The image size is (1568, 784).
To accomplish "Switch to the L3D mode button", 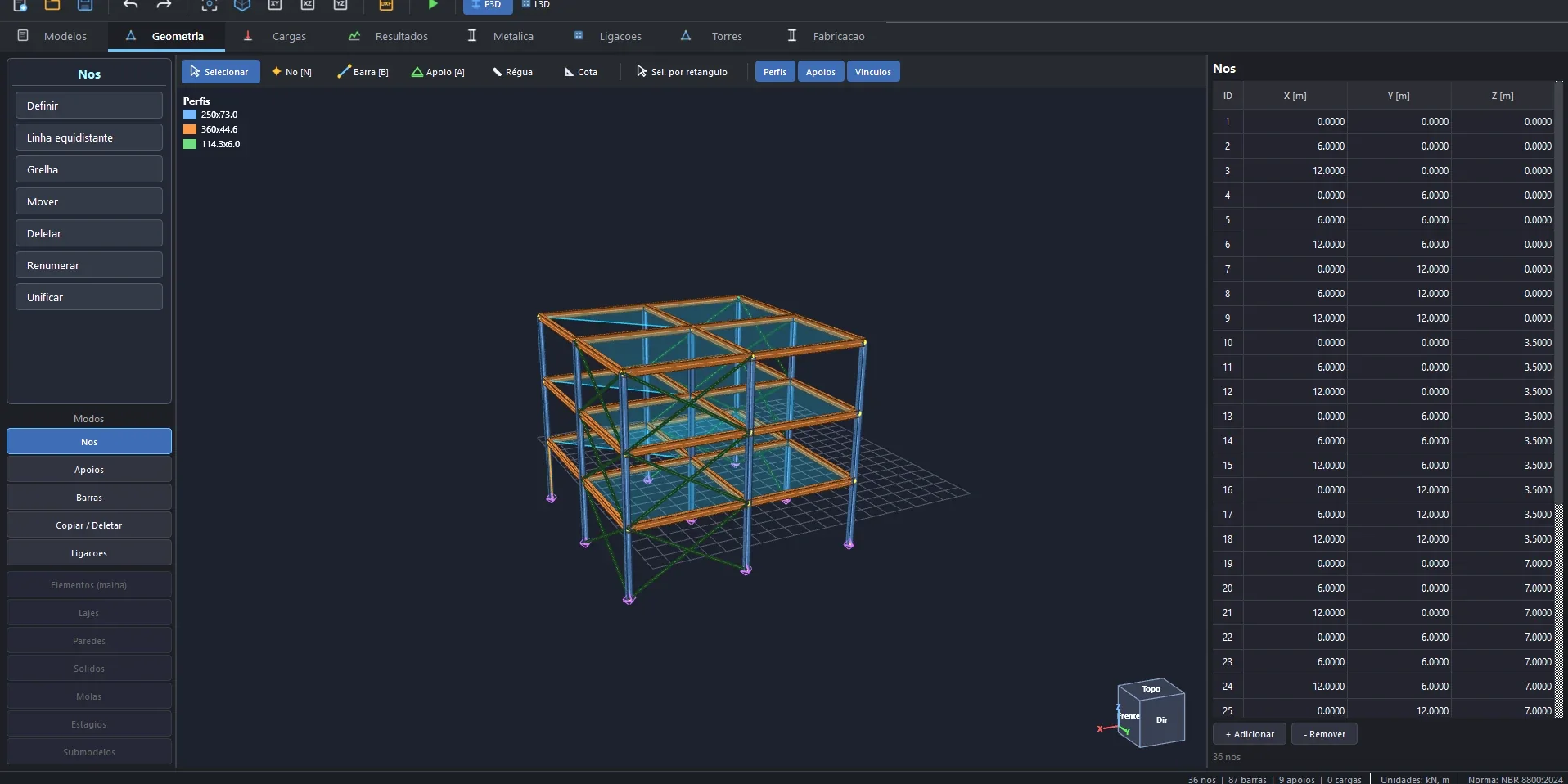I will (536, 5).
